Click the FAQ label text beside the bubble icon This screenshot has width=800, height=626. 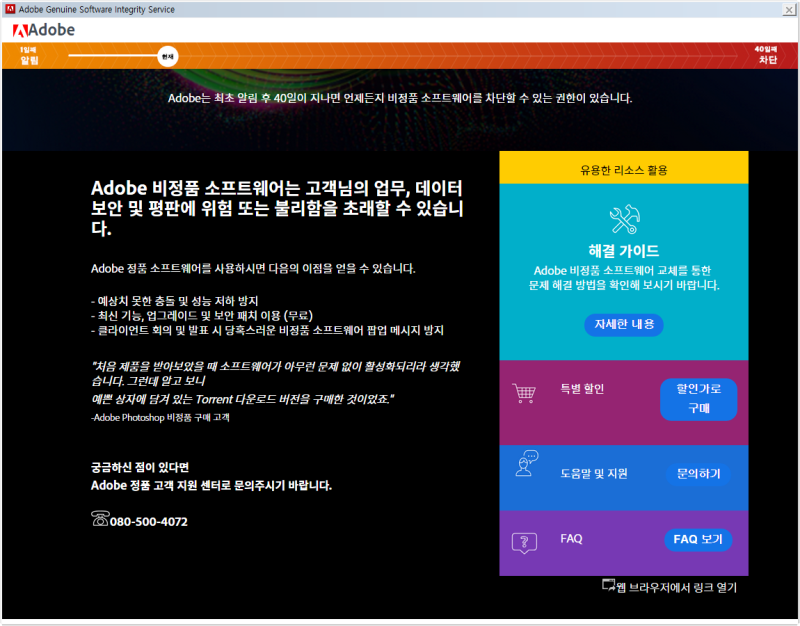[571, 539]
